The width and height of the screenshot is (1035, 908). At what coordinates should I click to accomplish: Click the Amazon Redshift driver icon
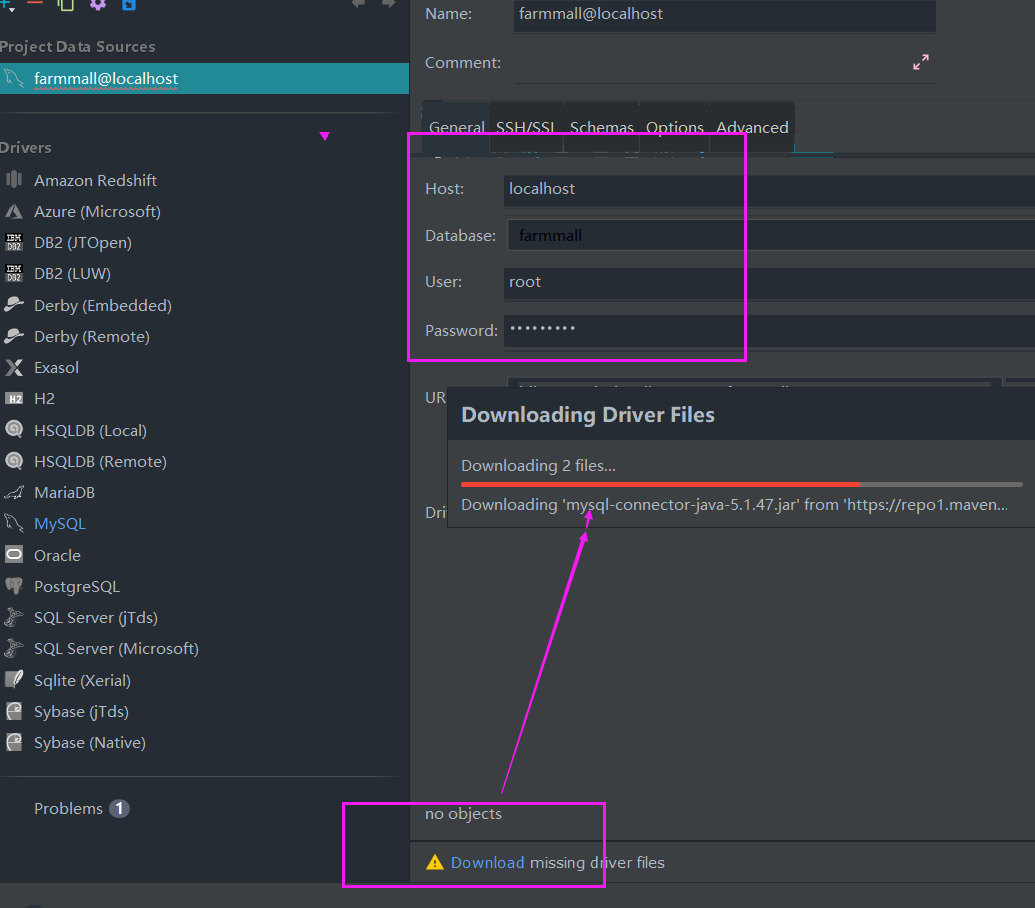point(14,179)
